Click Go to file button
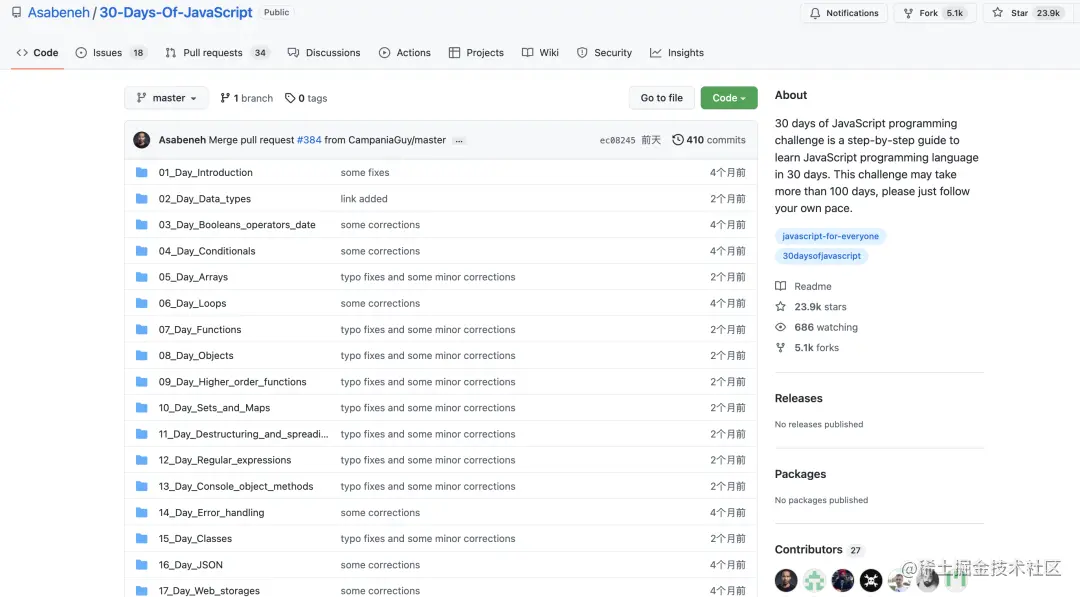Viewport: 1080px width, 597px height. (661, 98)
